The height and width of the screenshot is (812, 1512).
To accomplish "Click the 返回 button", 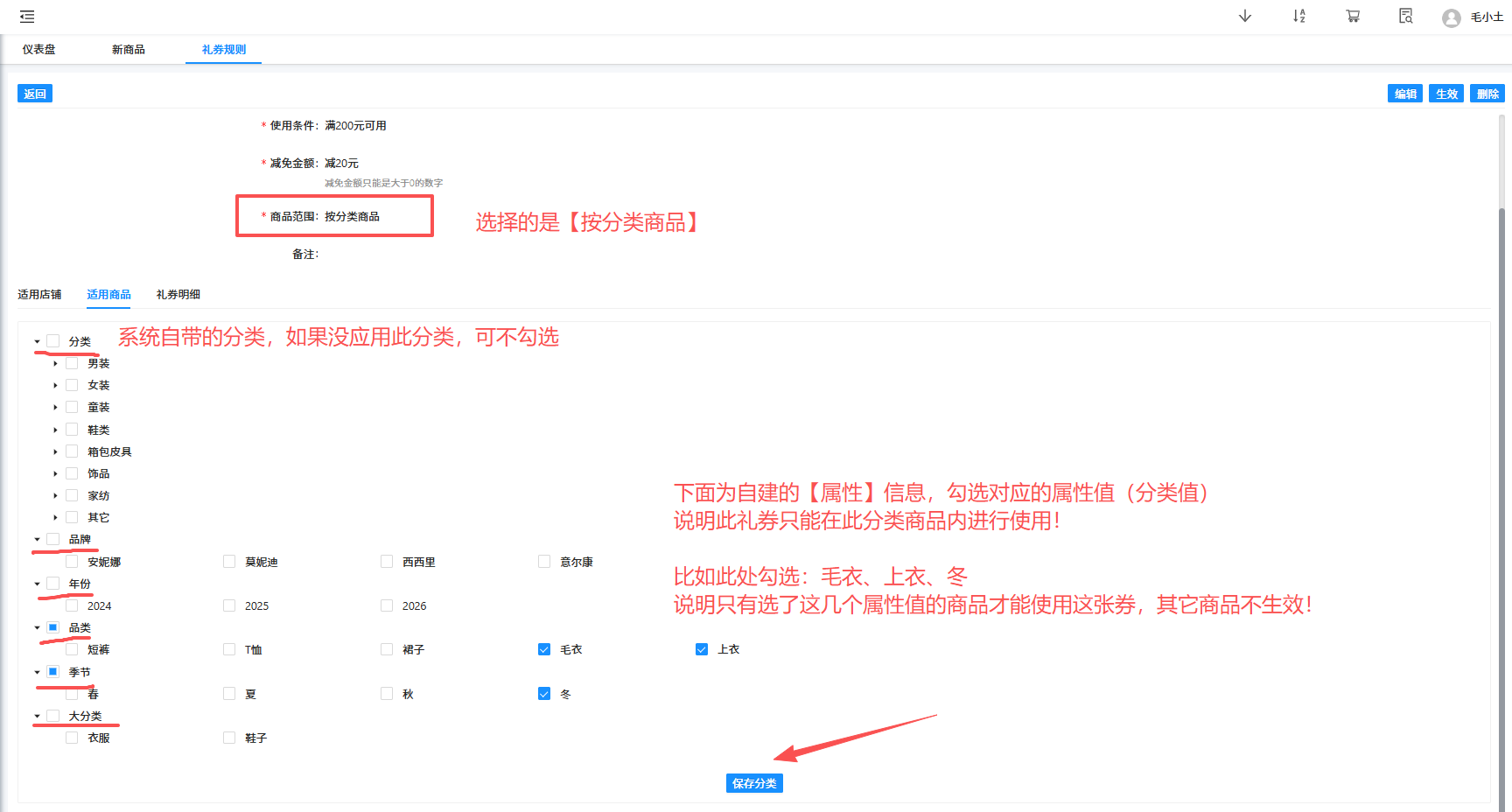I will (x=35, y=94).
